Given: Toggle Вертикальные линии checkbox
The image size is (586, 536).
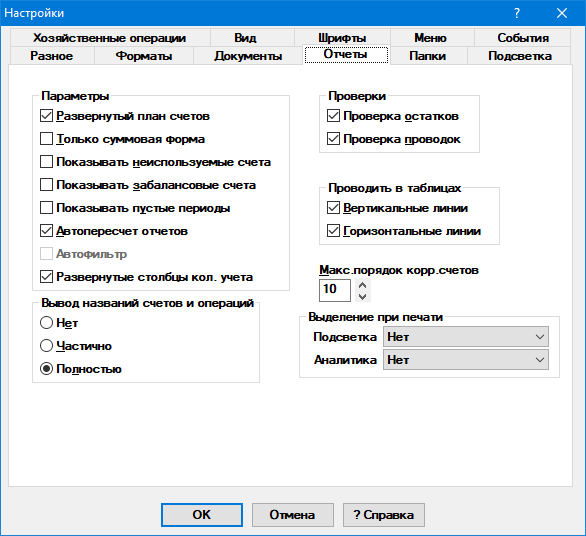Looking at the screenshot, I should point(333,208).
